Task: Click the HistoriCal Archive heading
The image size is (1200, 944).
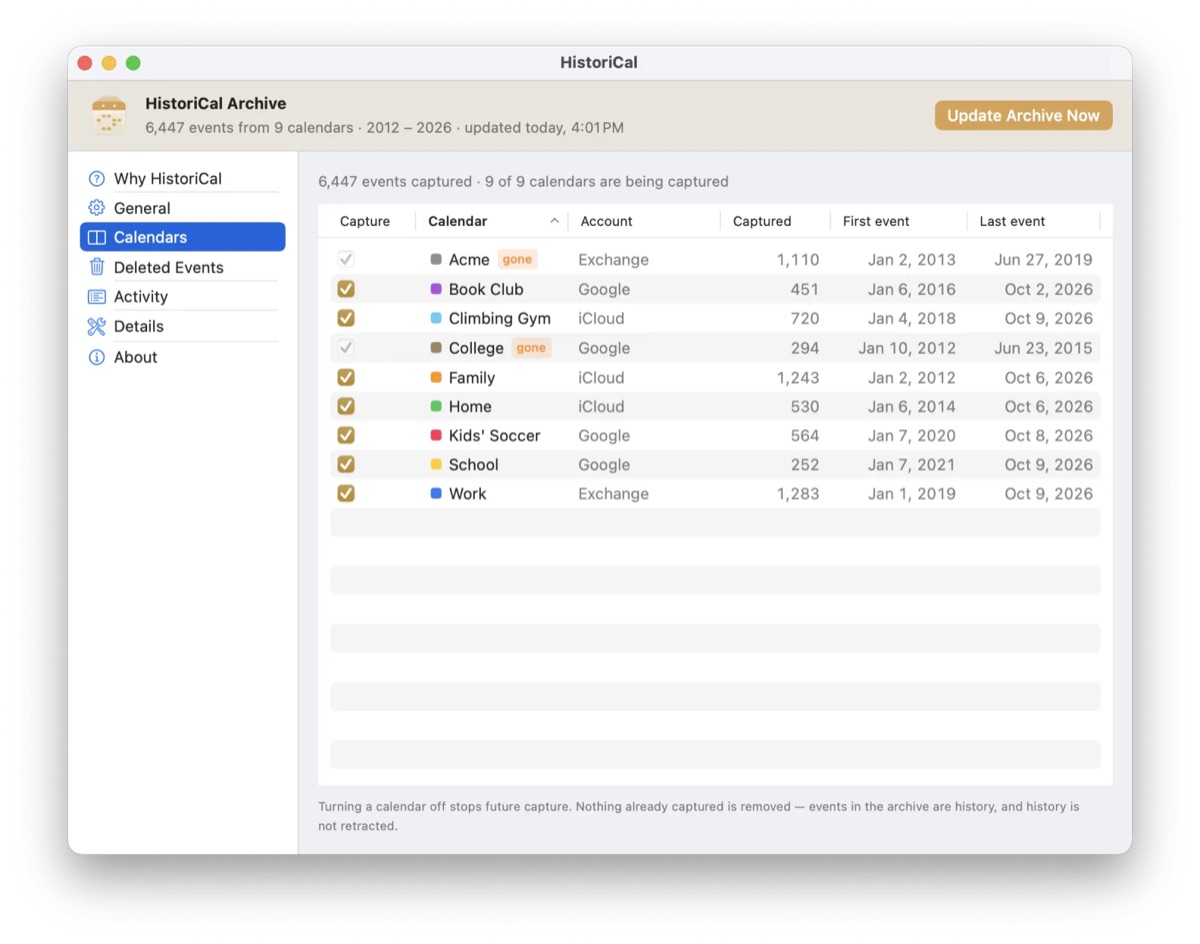Action: (216, 103)
